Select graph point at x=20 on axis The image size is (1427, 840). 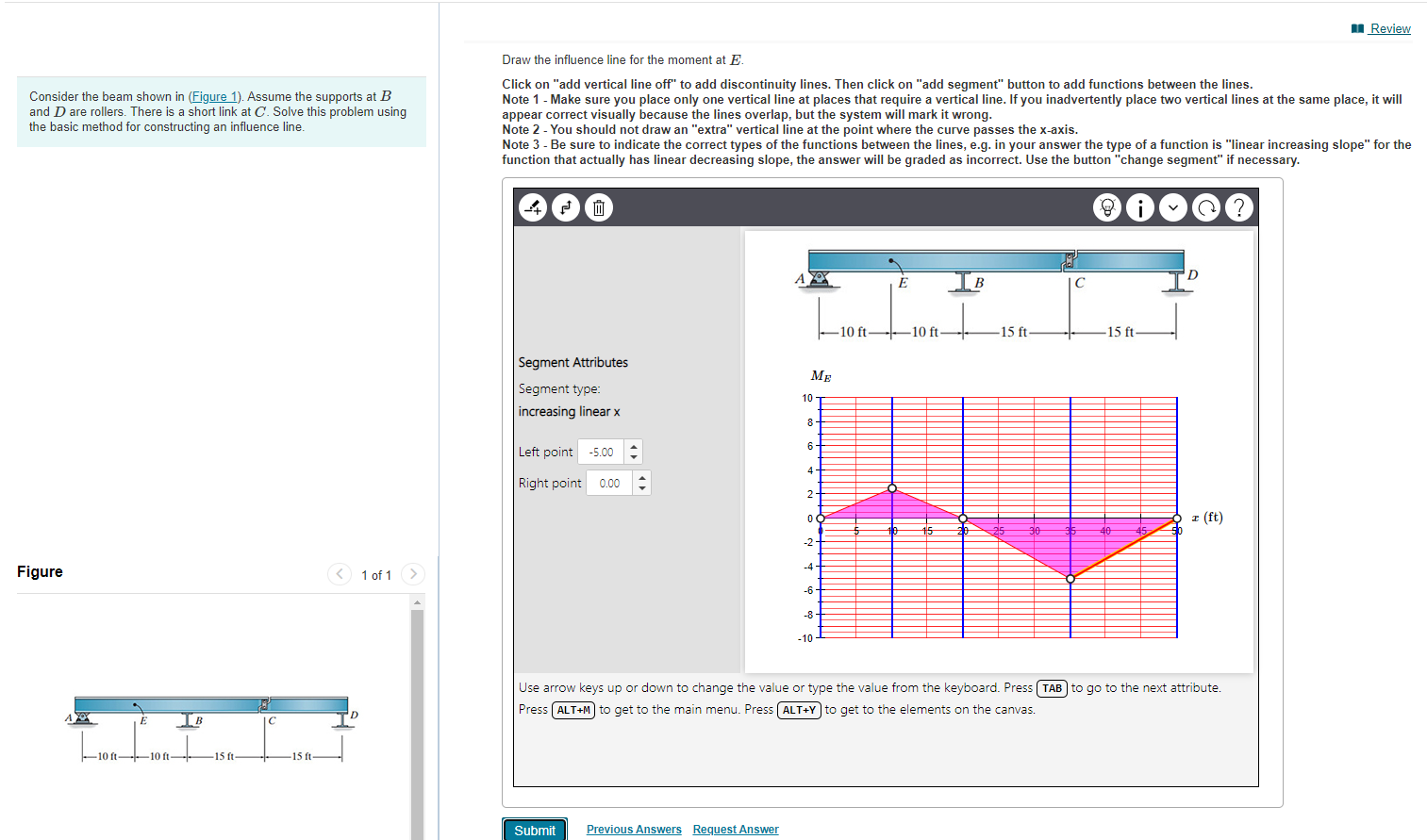(x=963, y=519)
